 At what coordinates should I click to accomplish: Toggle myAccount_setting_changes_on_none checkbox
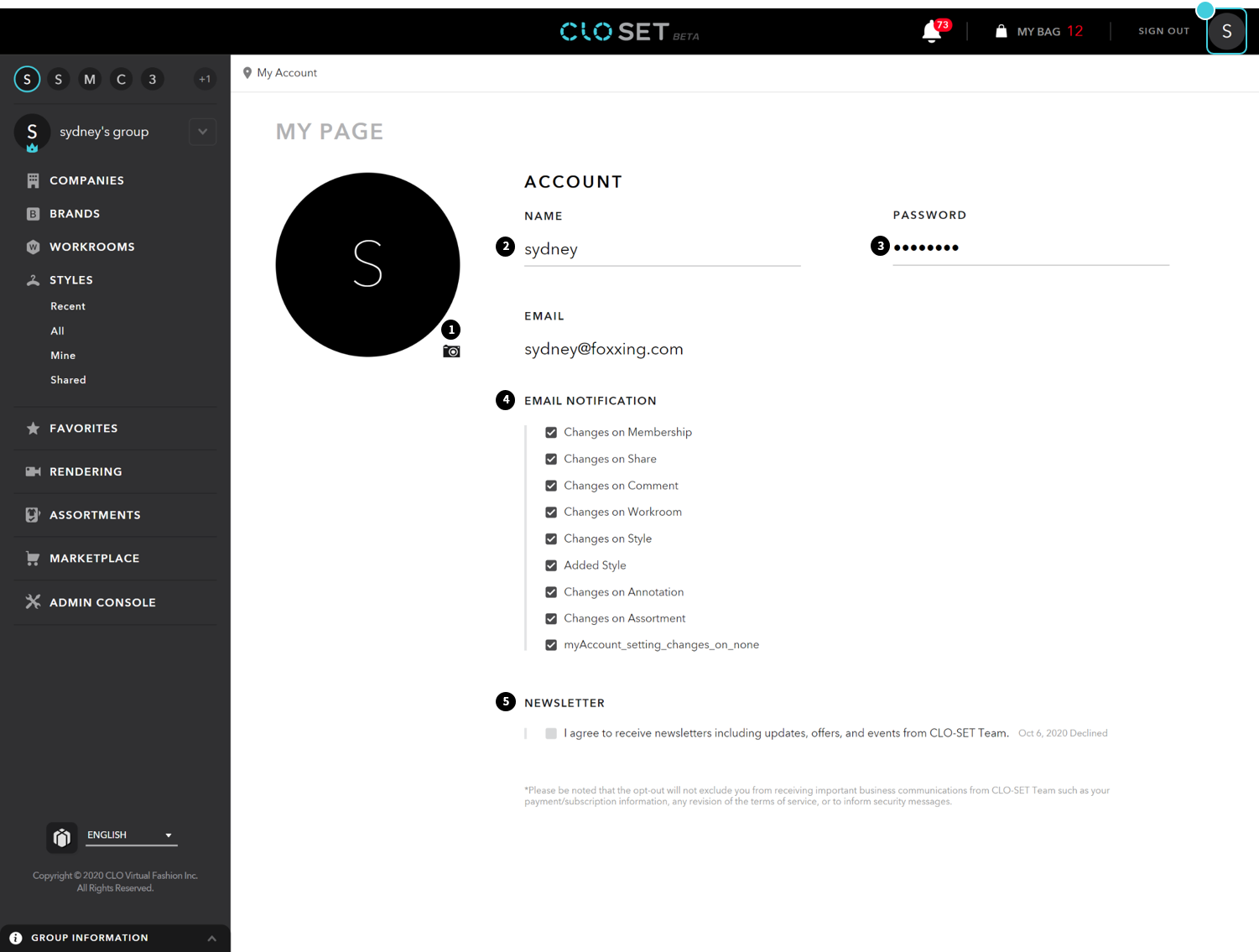coord(551,645)
